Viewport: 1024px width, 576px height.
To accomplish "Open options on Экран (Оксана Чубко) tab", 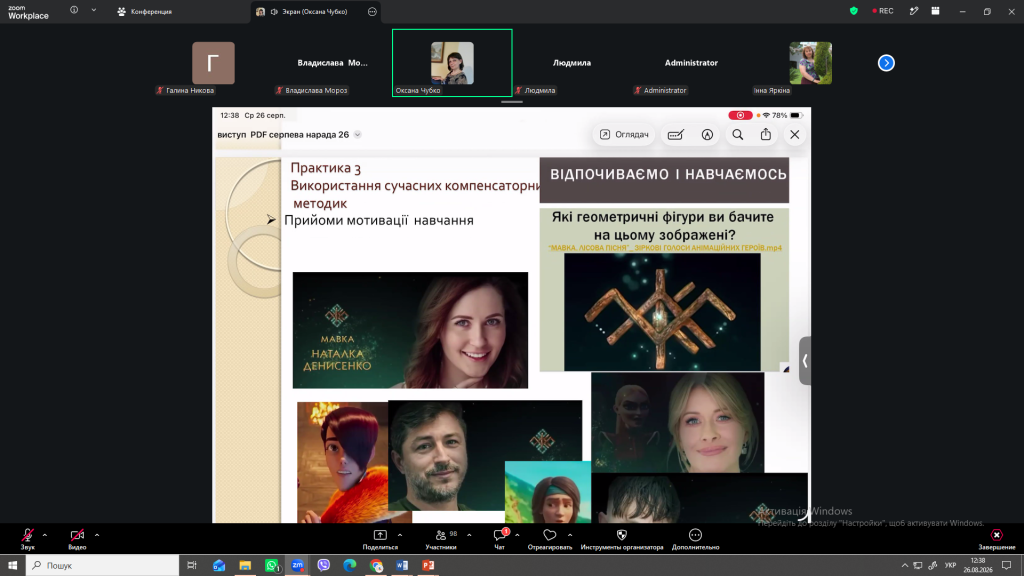I will pos(372,12).
